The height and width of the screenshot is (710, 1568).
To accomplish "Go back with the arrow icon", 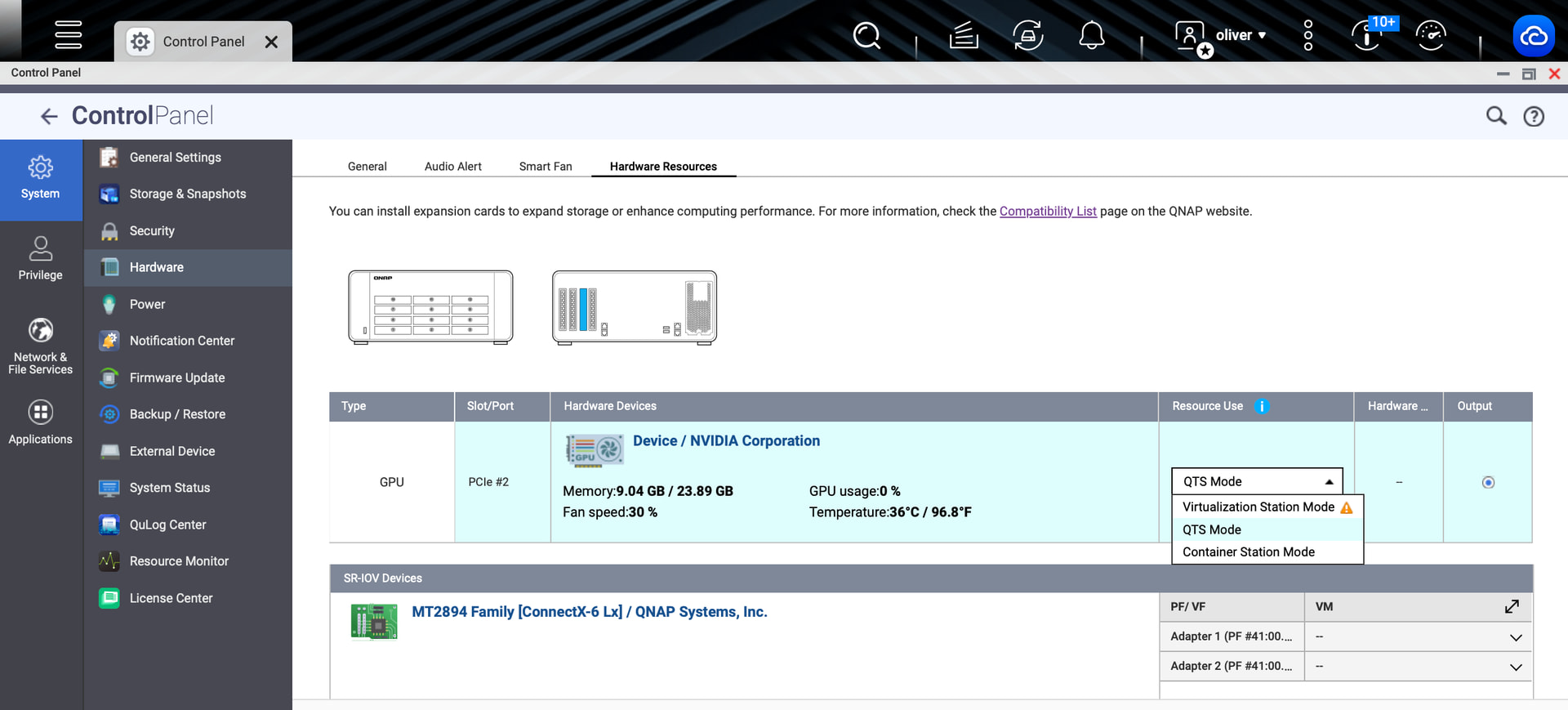I will (x=49, y=117).
